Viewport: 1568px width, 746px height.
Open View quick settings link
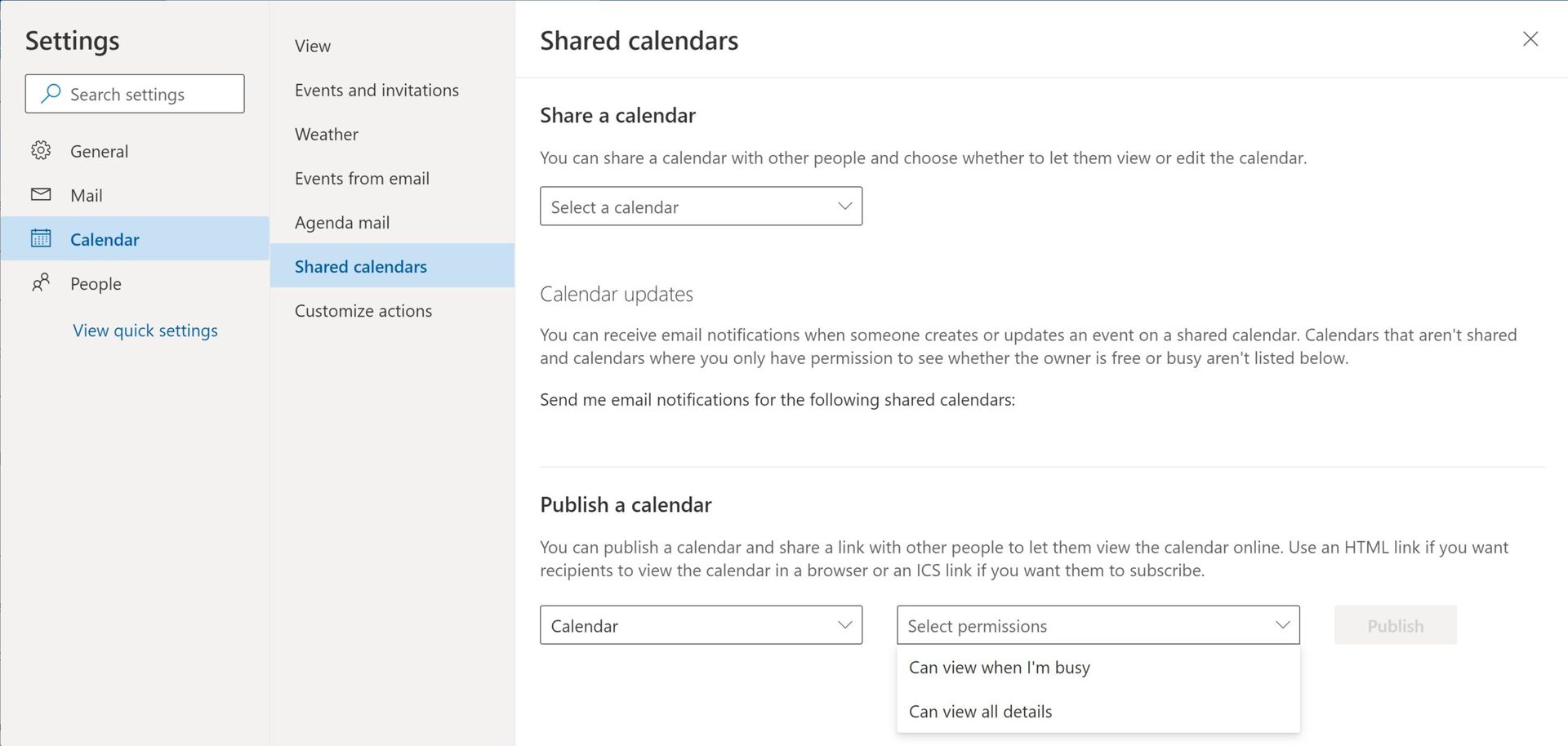[145, 331]
